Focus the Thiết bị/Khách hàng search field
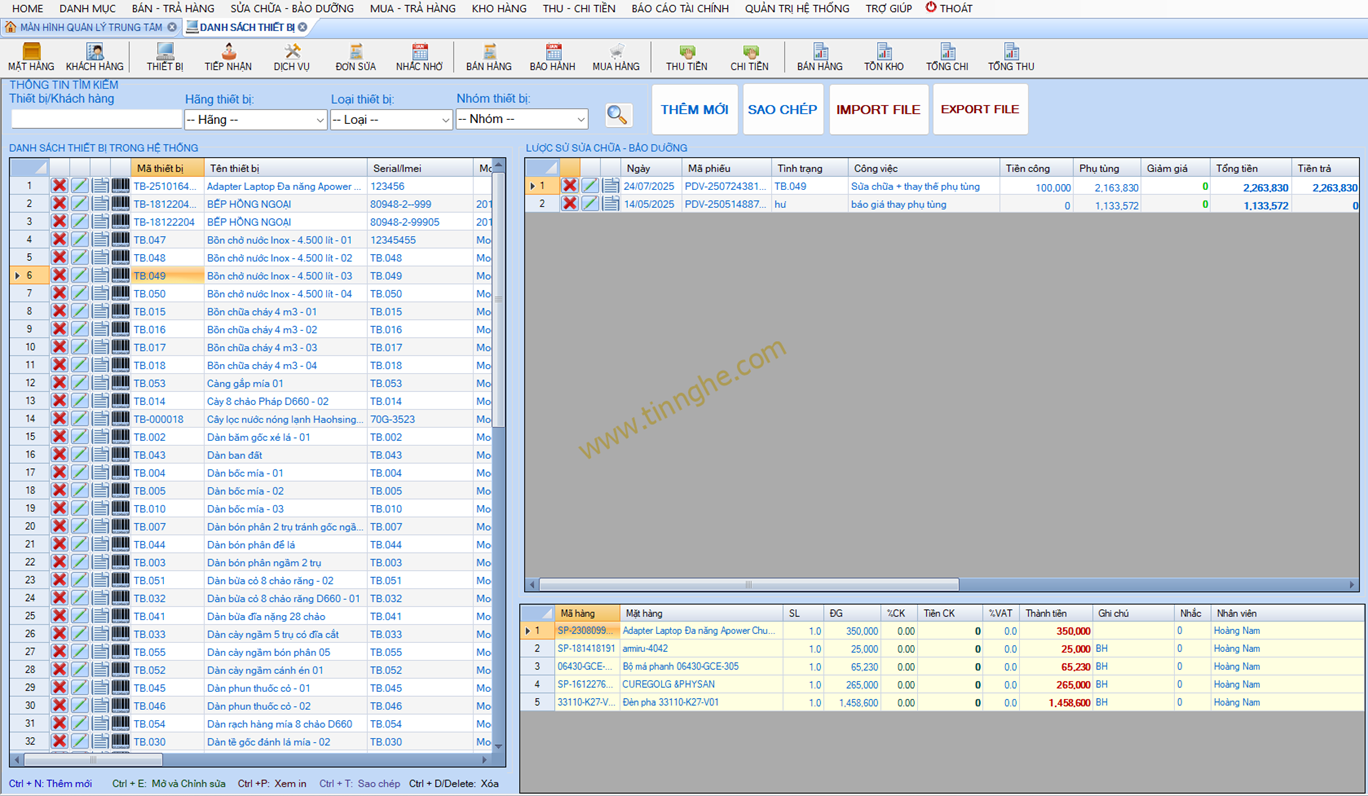The width and height of the screenshot is (1368, 796). tap(95, 119)
